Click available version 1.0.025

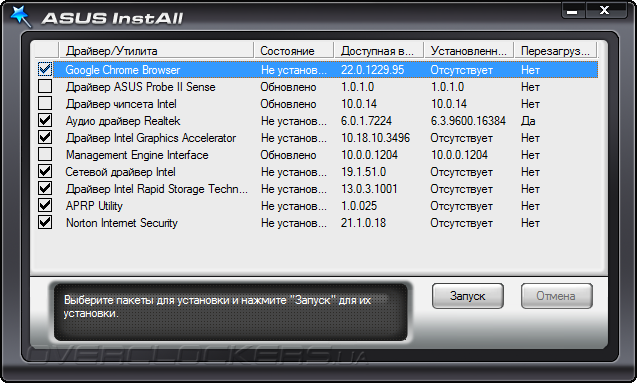pos(359,206)
